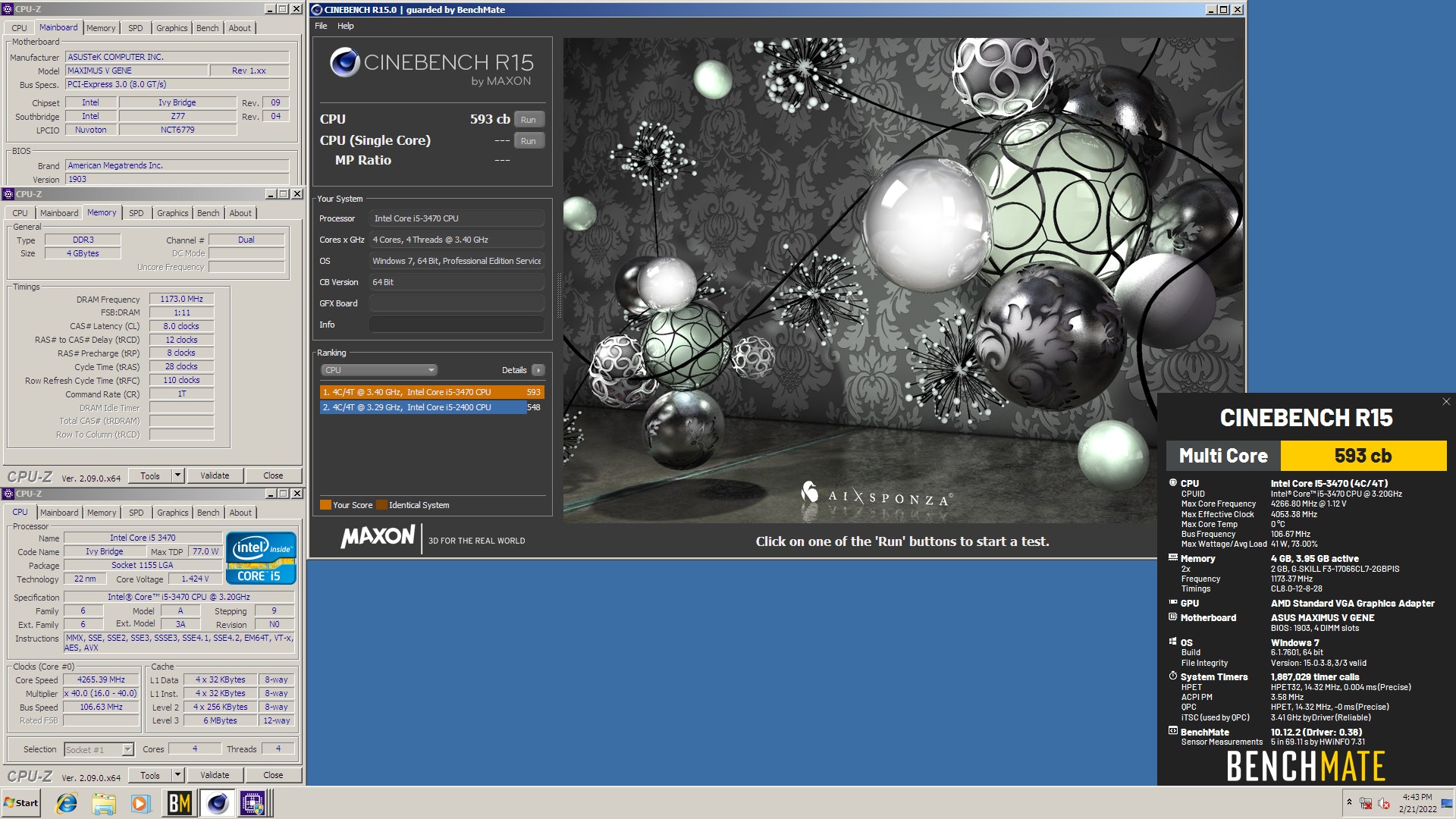This screenshot has width=1456, height=819.
Task: Click Core Speed value 4265.39 MHz
Action: coord(102,680)
